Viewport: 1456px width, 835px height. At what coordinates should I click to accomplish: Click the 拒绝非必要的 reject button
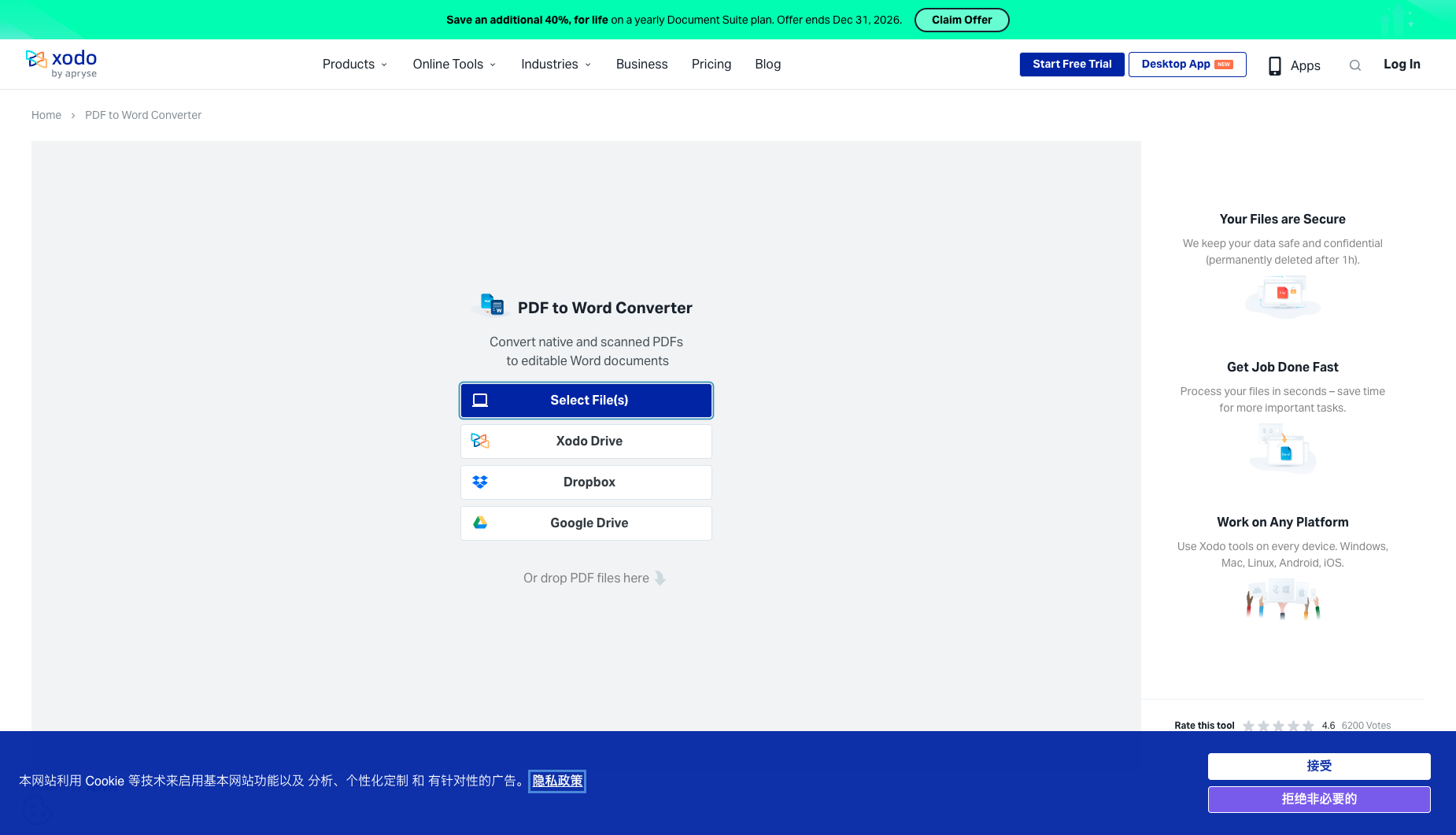(x=1319, y=800)
